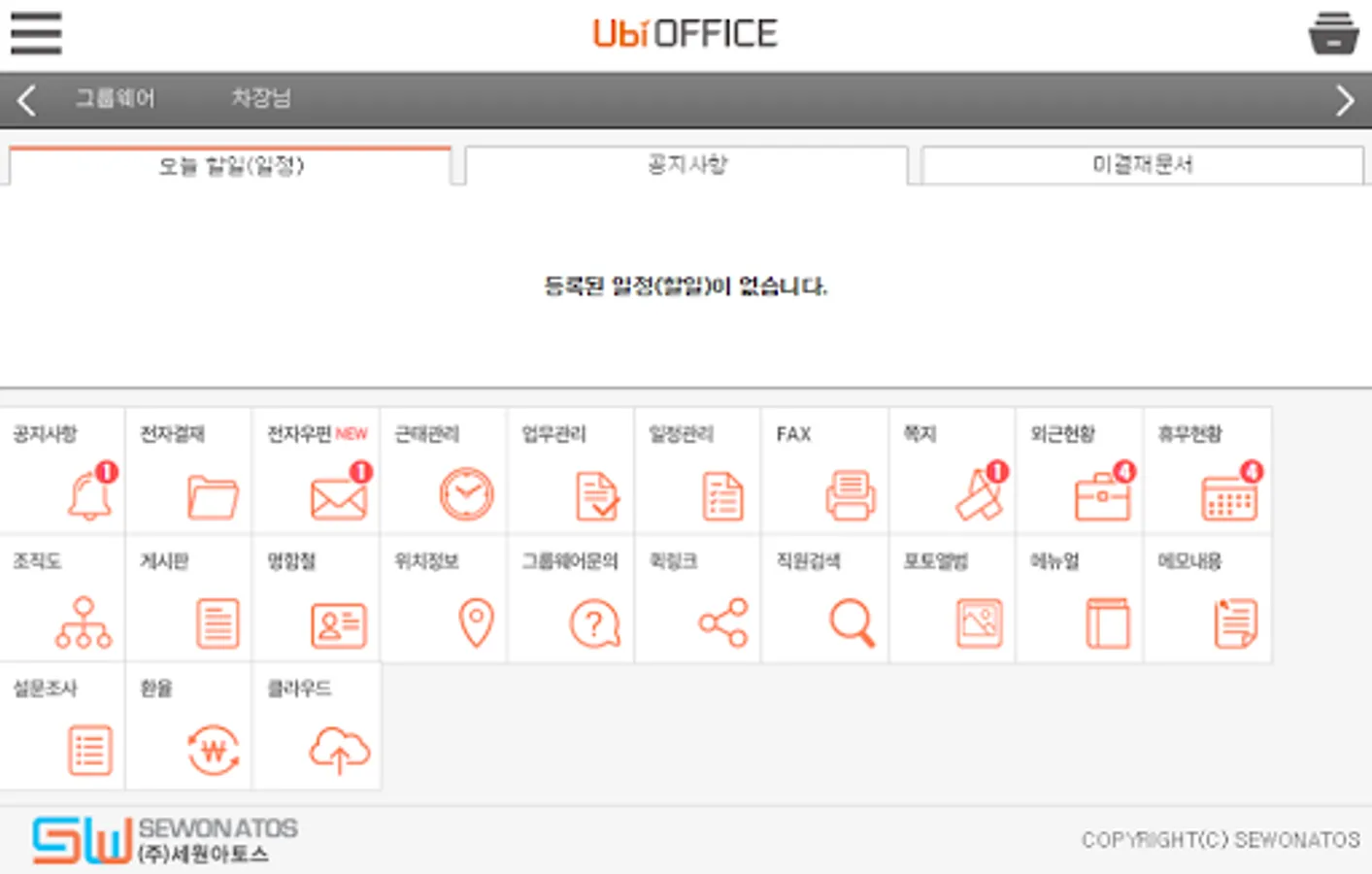This screenshot has width=1372, height=874.
Task: Open the 직원검색 magnifier tile
Action: [x=824, y=598]
